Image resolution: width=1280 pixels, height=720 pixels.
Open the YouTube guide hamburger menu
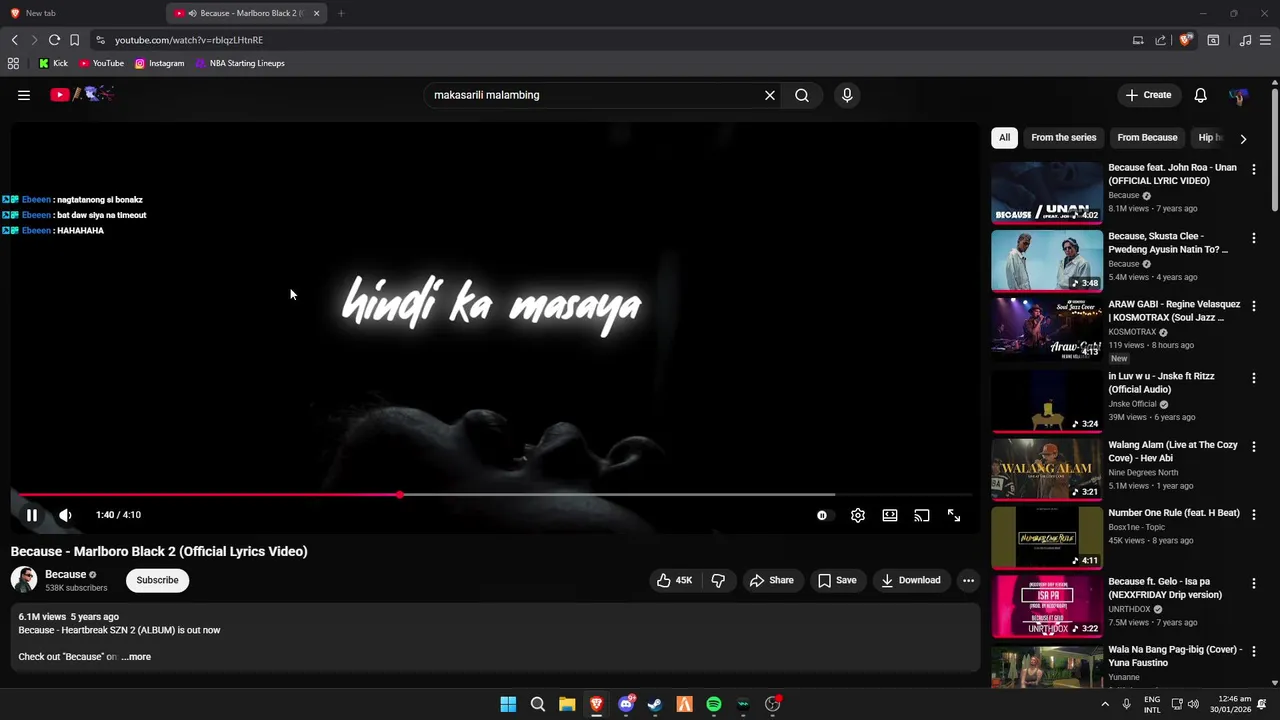click(24, 95)
